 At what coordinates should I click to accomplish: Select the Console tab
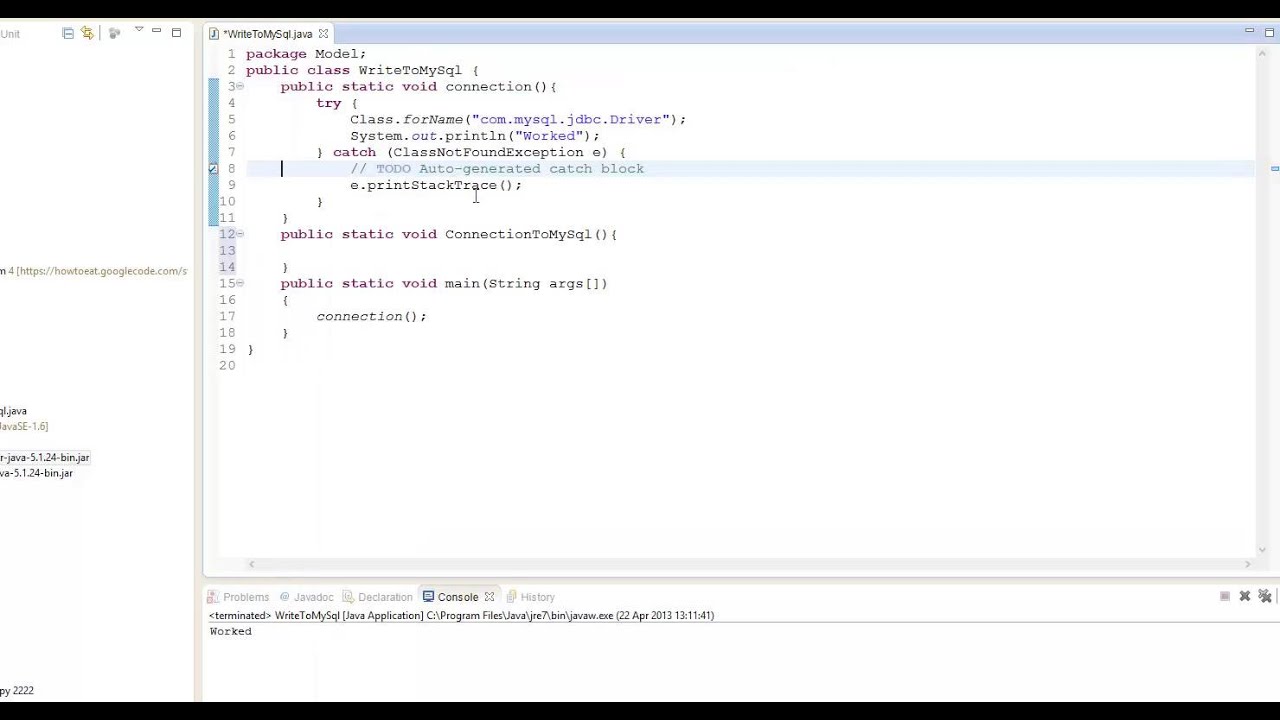(x=450, y=597)
